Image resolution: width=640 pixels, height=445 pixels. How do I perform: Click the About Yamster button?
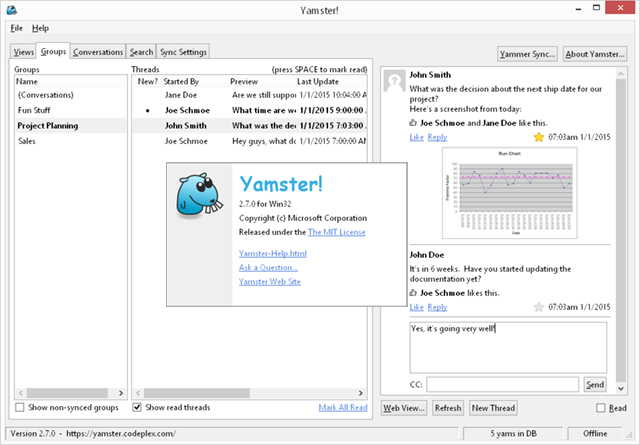(x=595, y=54)
